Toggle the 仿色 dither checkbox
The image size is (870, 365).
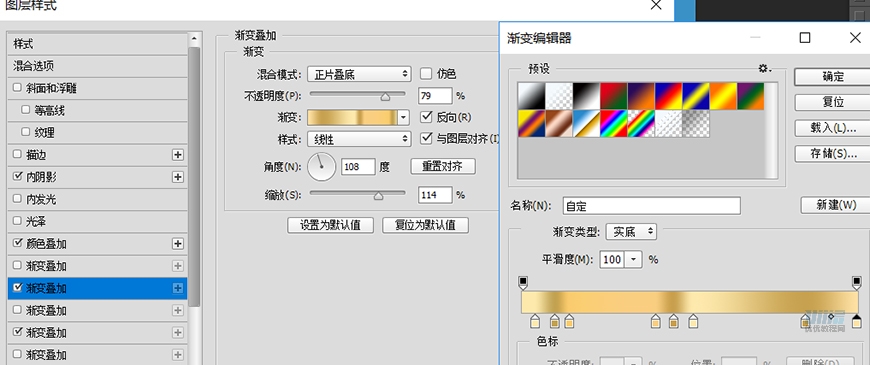(x=426, y=73)
